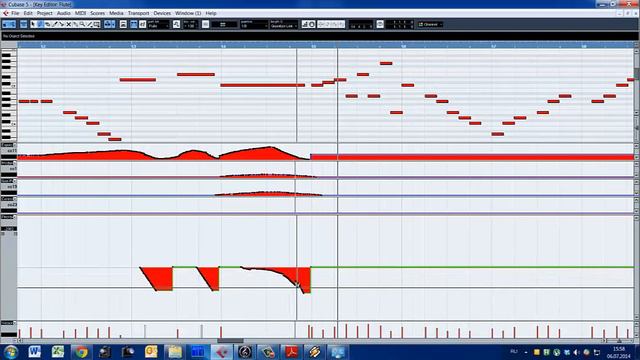Toggle Solo Editor button

(6, 24)
